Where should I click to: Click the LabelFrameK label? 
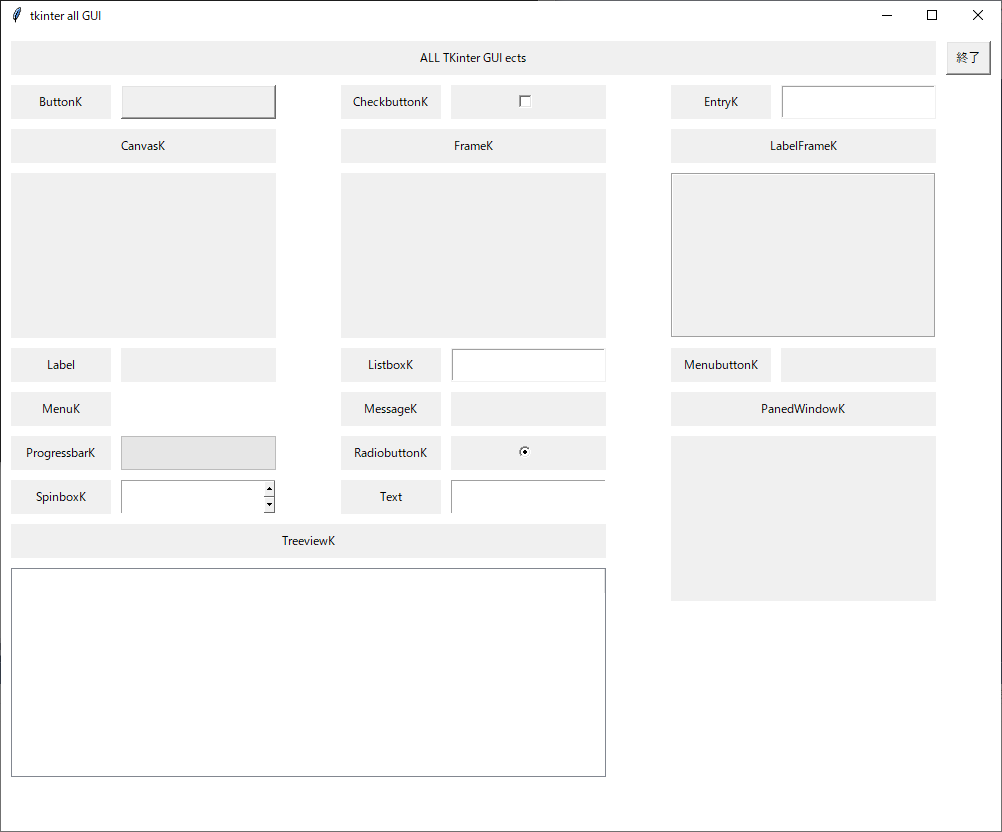(803, 146)
